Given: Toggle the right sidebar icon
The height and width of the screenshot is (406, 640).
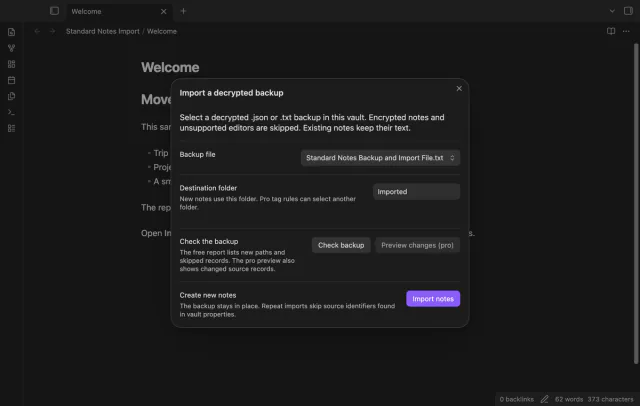Looking at the screenshot, I should [628, 11].
